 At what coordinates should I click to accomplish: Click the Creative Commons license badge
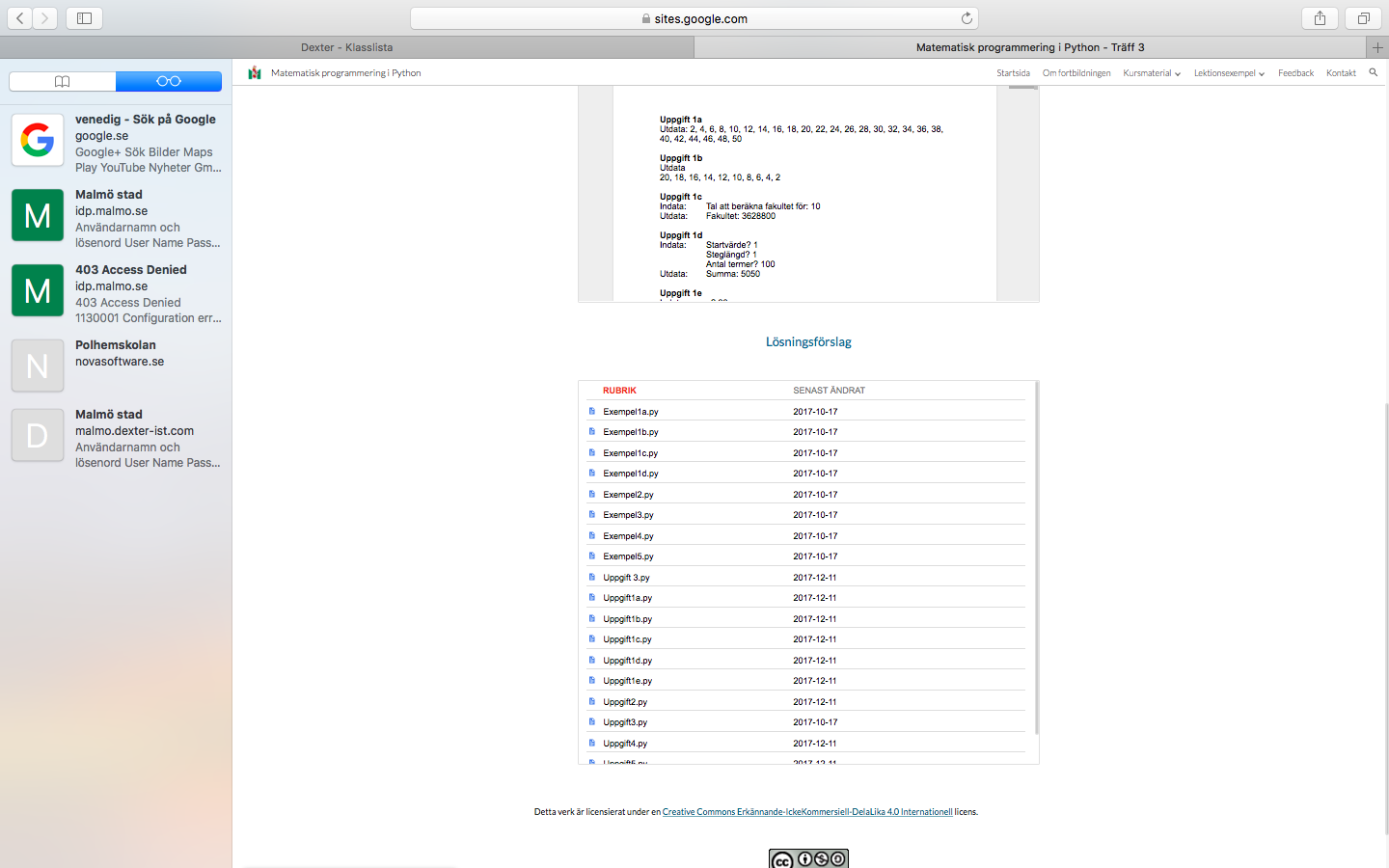pyautogui.click(x=808, y=858)
